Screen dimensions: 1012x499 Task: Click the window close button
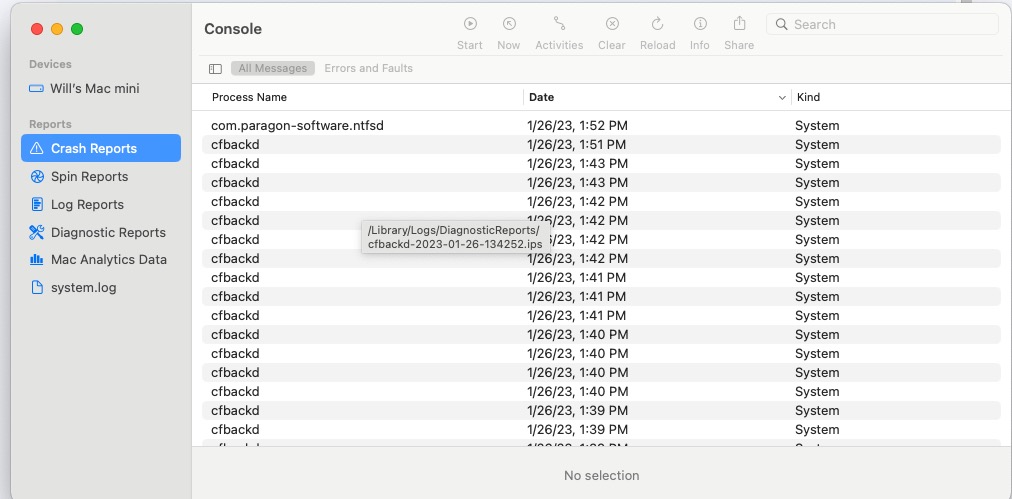(x=37, y=29)
